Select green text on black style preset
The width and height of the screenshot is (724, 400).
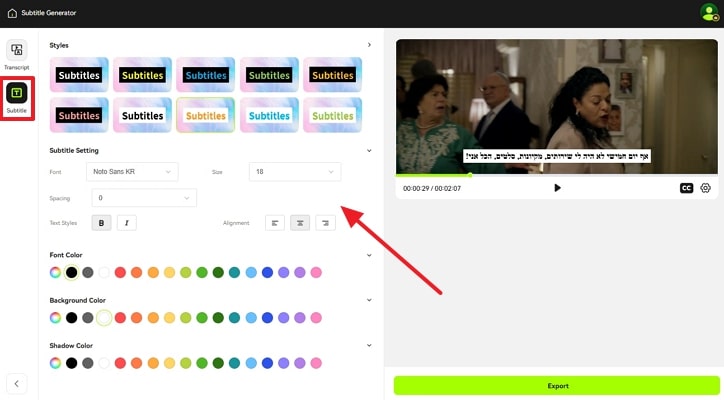[269, 75]
